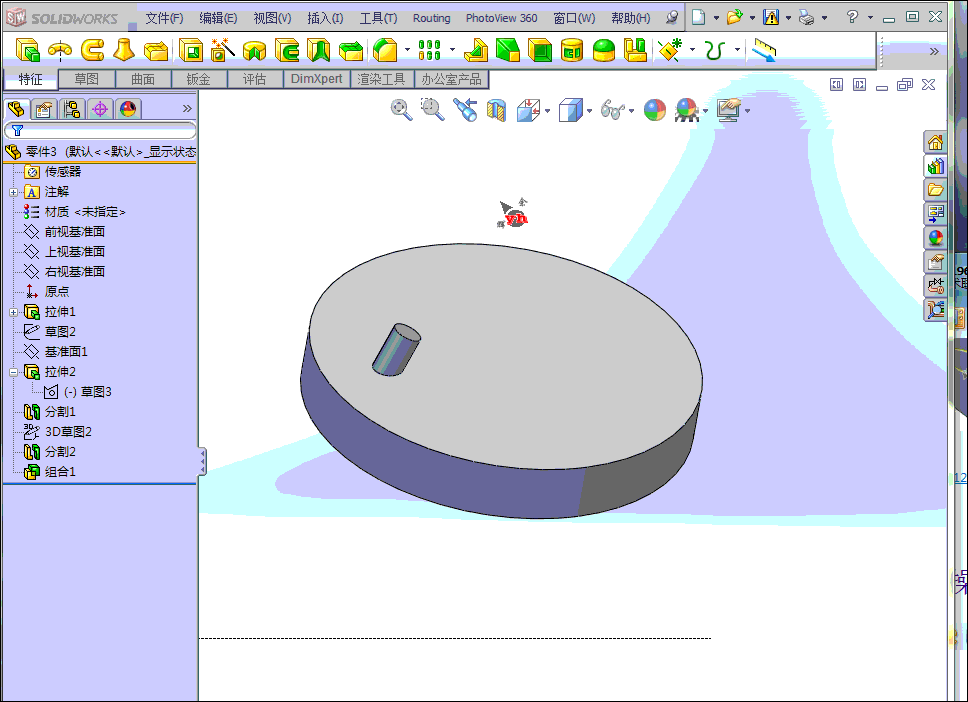Collapse the 拉伸2 feature node
The width and height of the screenshot is (968, 702).
click(x=14, y=372)
